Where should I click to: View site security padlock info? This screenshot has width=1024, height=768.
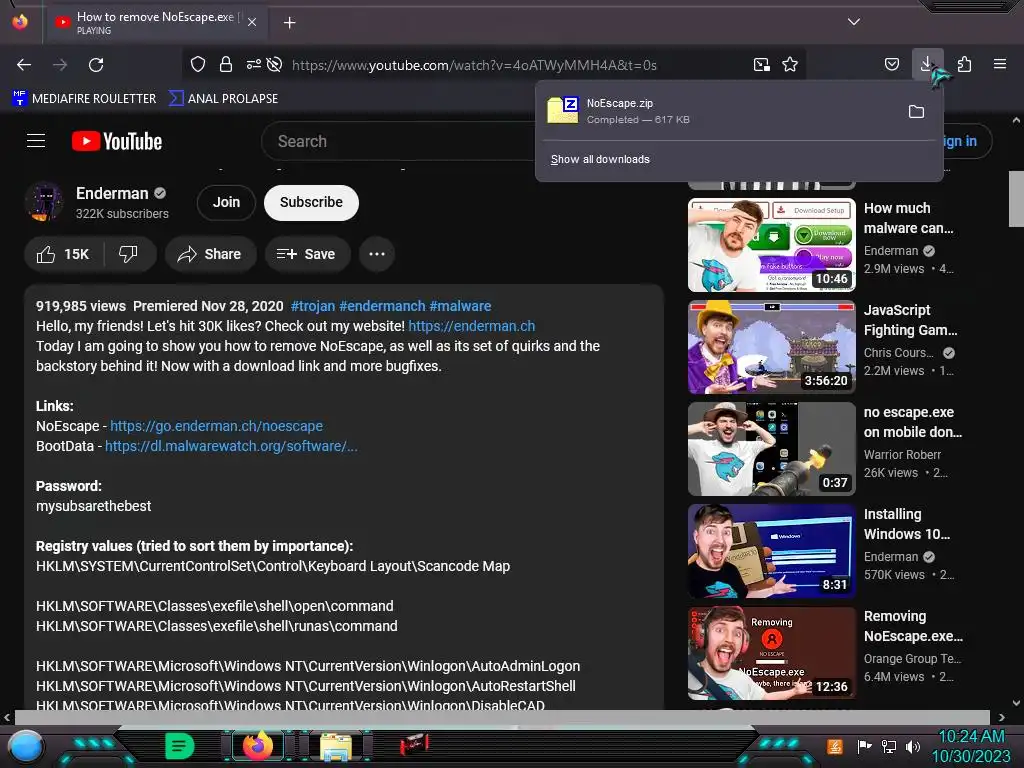(226, 64)
